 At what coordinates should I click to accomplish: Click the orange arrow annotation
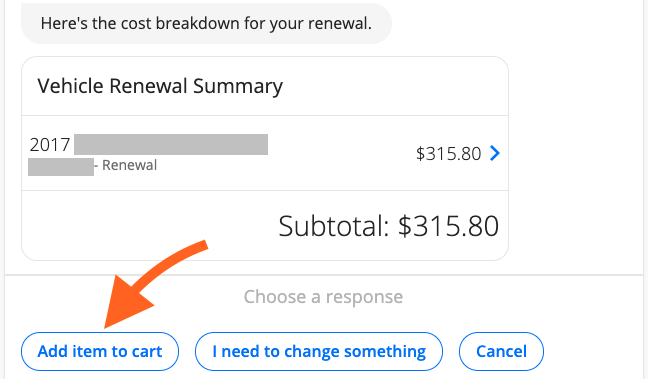click(155, 284)
